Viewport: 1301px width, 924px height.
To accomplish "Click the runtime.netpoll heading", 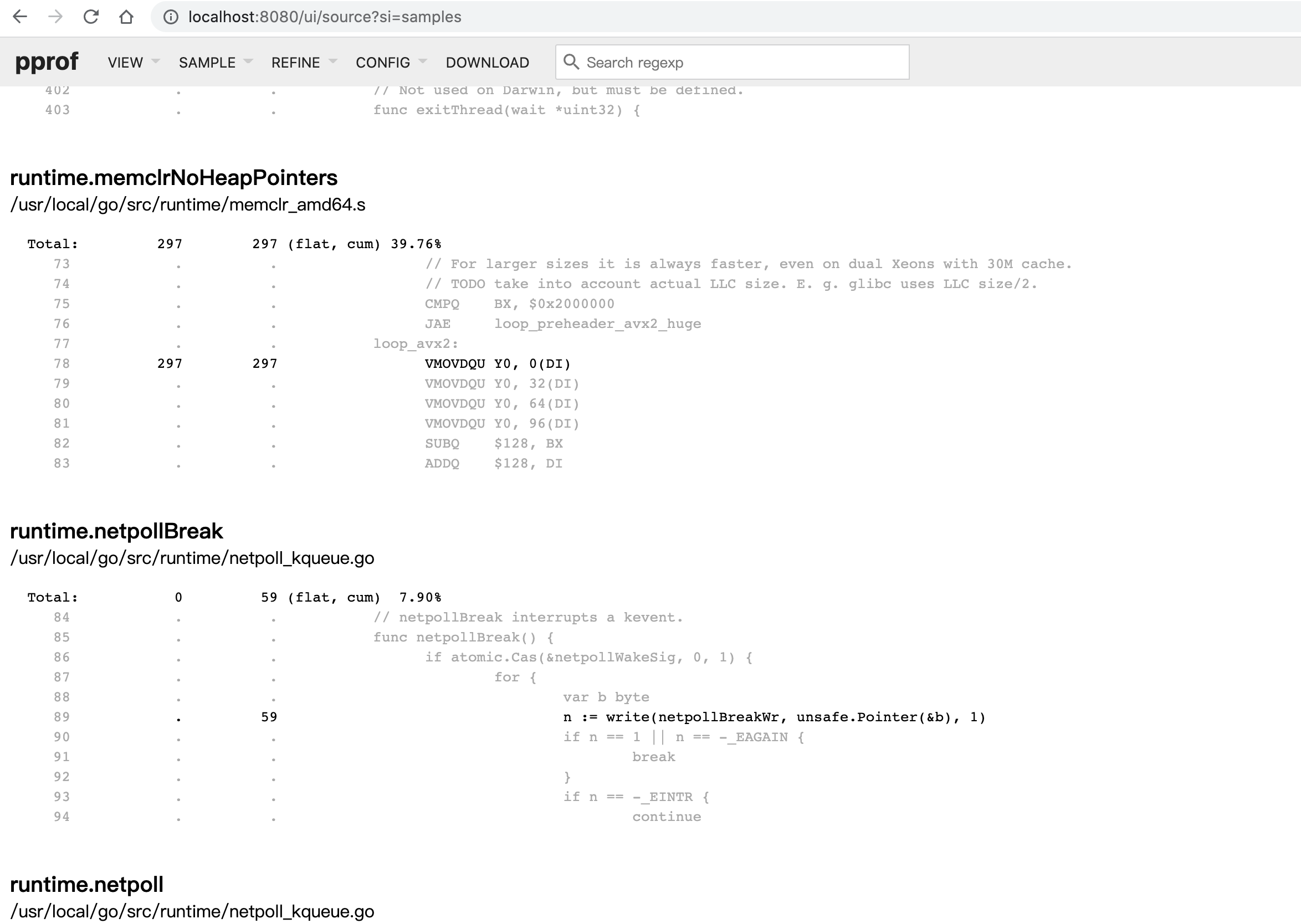I will (86, 885).
